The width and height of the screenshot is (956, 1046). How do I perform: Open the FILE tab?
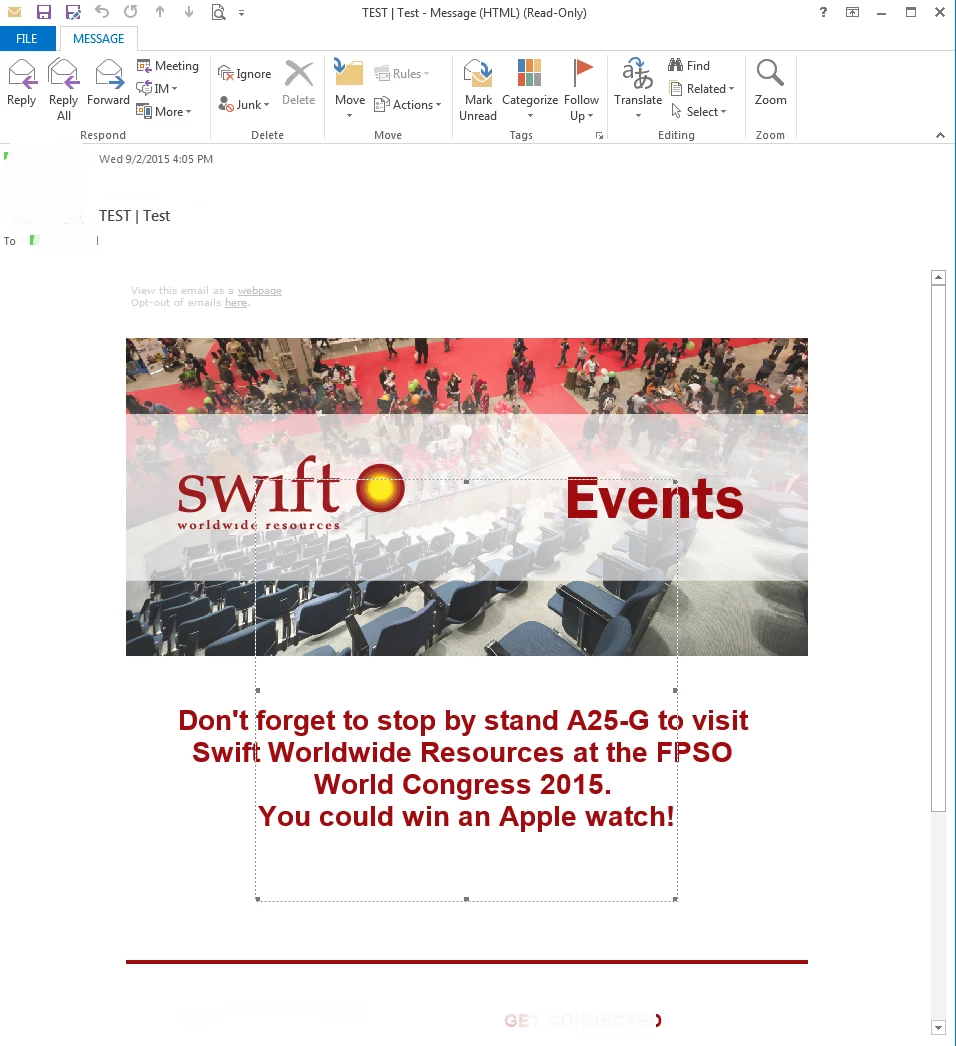coord(27,39)
